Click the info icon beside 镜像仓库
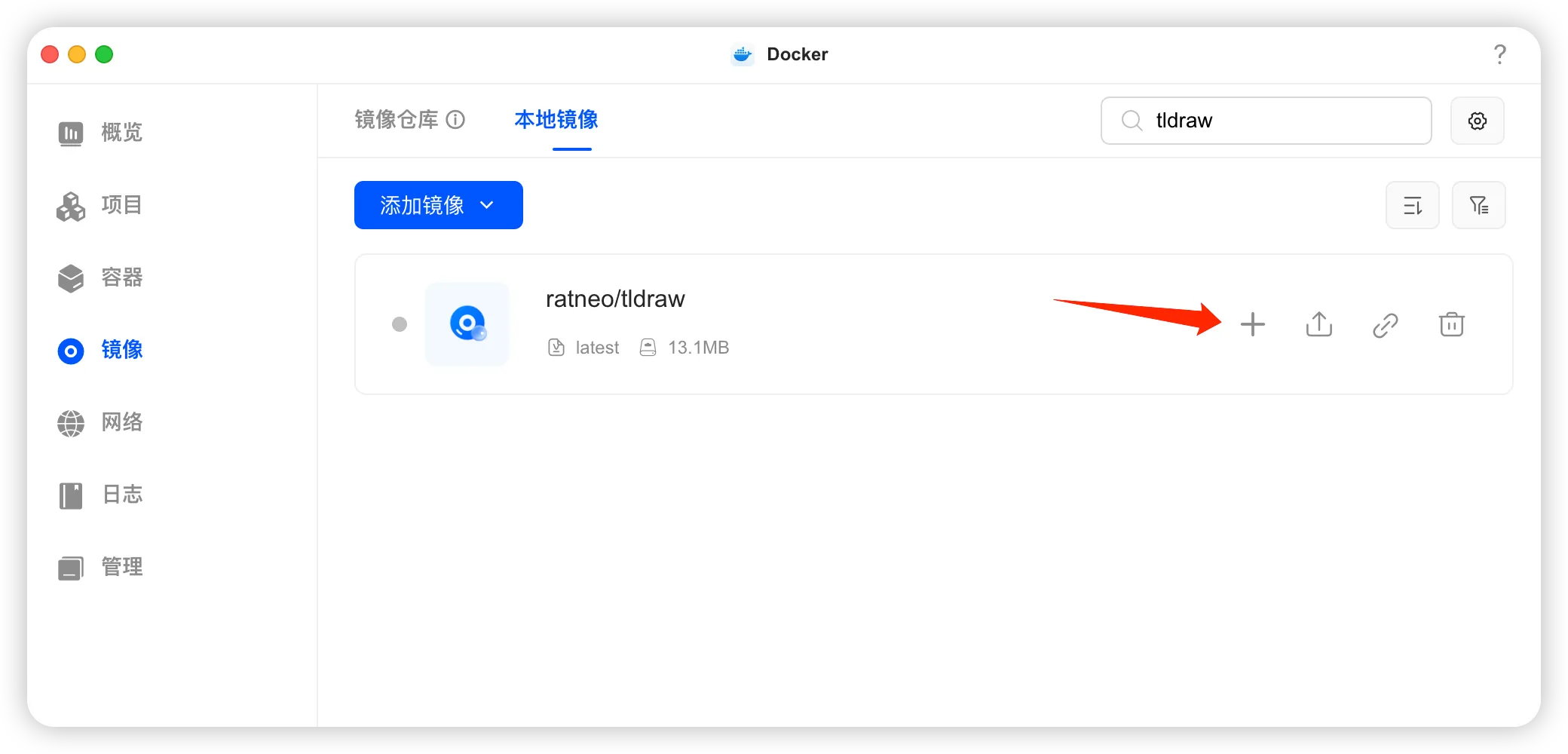 coord(455,120)
